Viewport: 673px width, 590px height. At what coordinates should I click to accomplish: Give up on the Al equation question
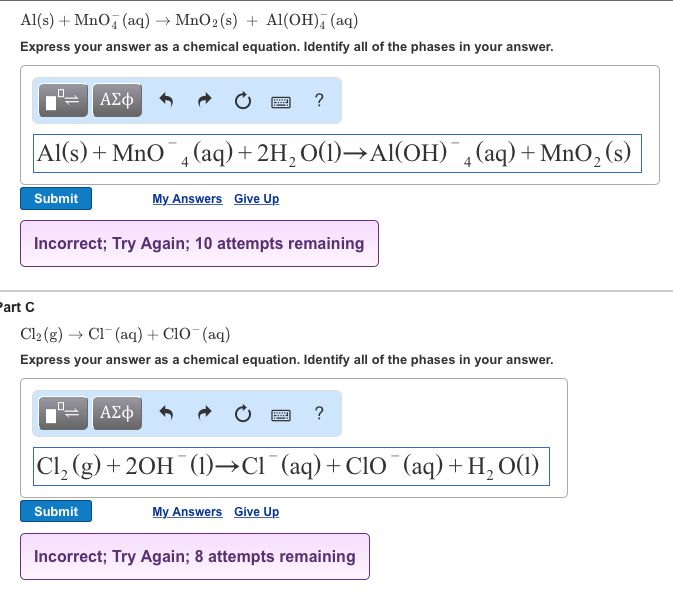(256, 199)
